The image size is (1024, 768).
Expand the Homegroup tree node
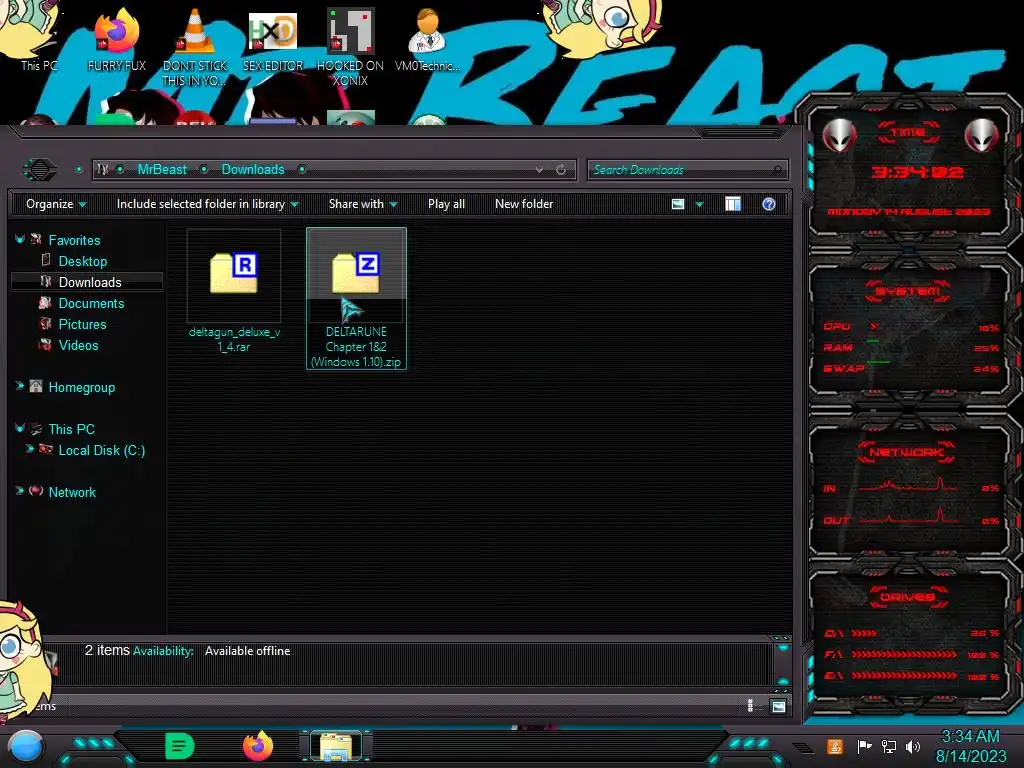(x=20, y=387)
